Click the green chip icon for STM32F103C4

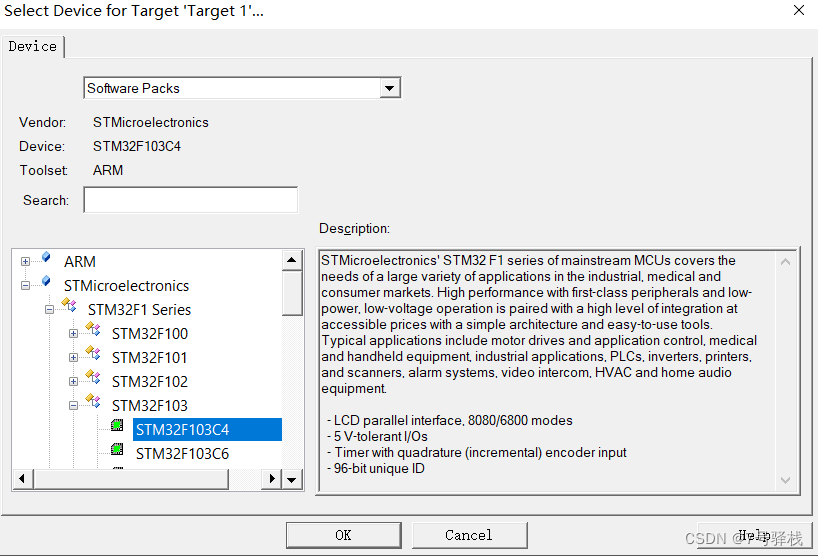point(117,425)
